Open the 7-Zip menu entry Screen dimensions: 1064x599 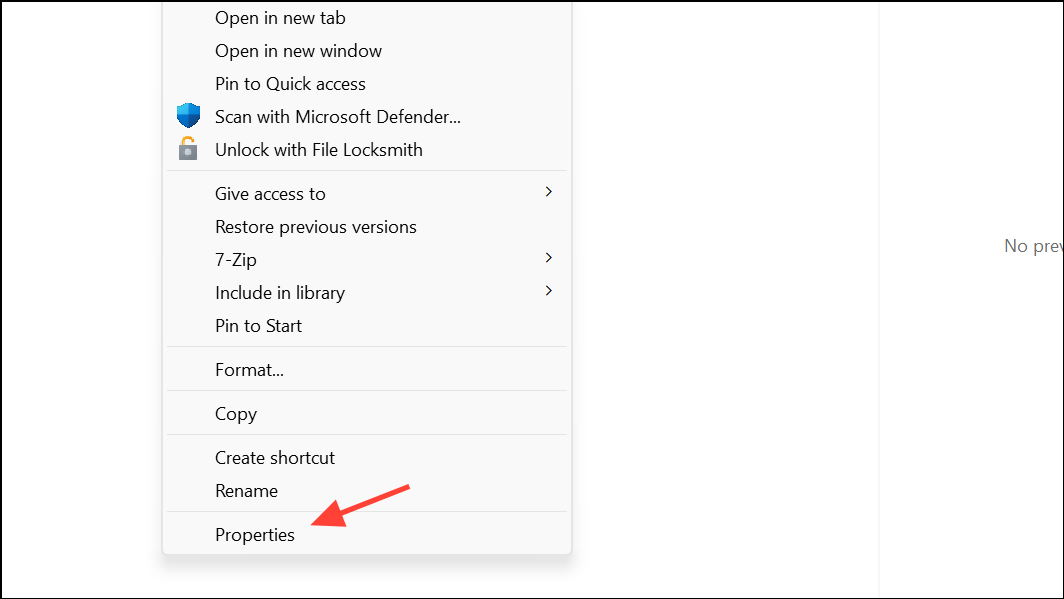pos(237,258)
